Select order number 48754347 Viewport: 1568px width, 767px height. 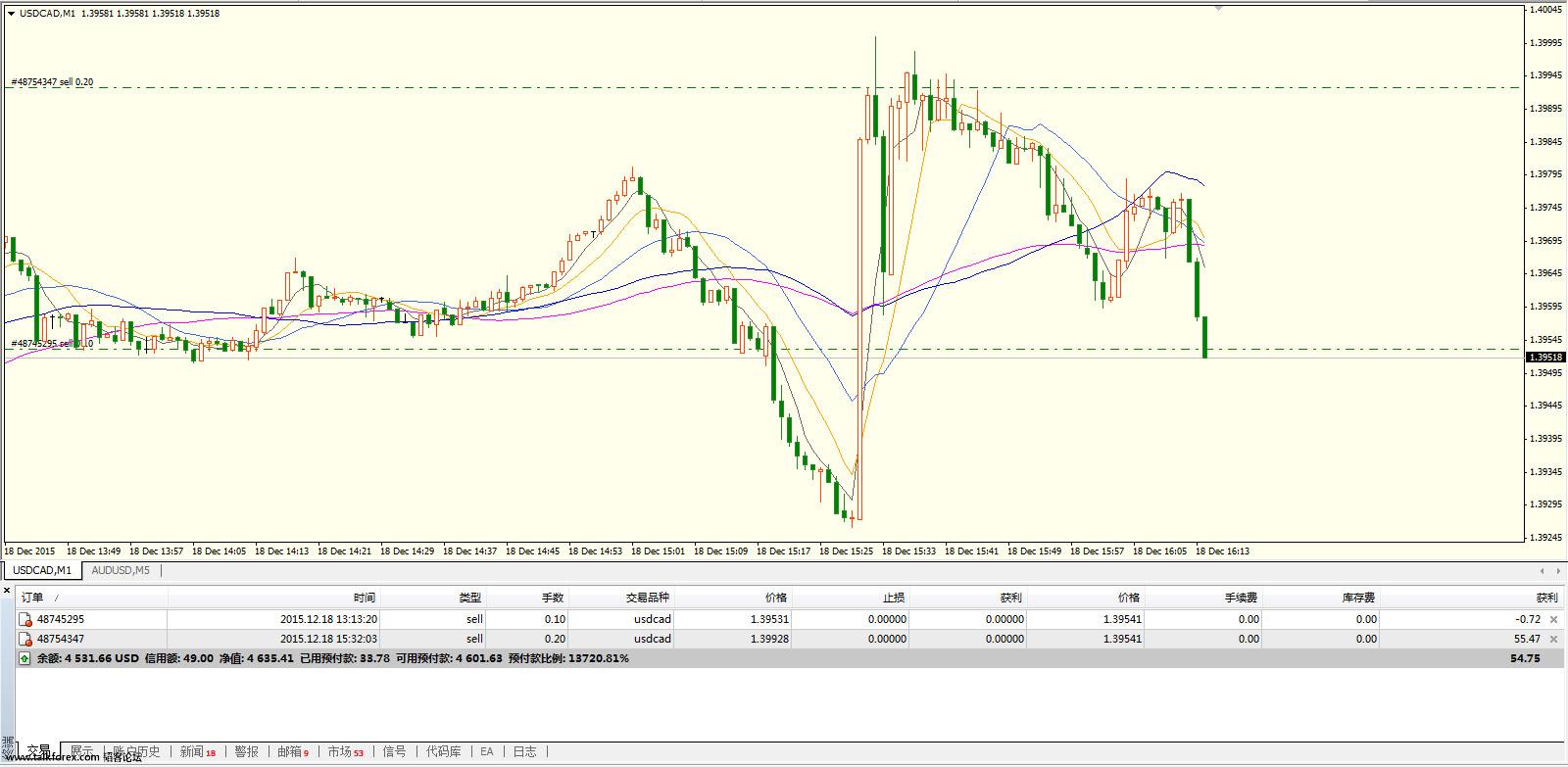(60, 639)
